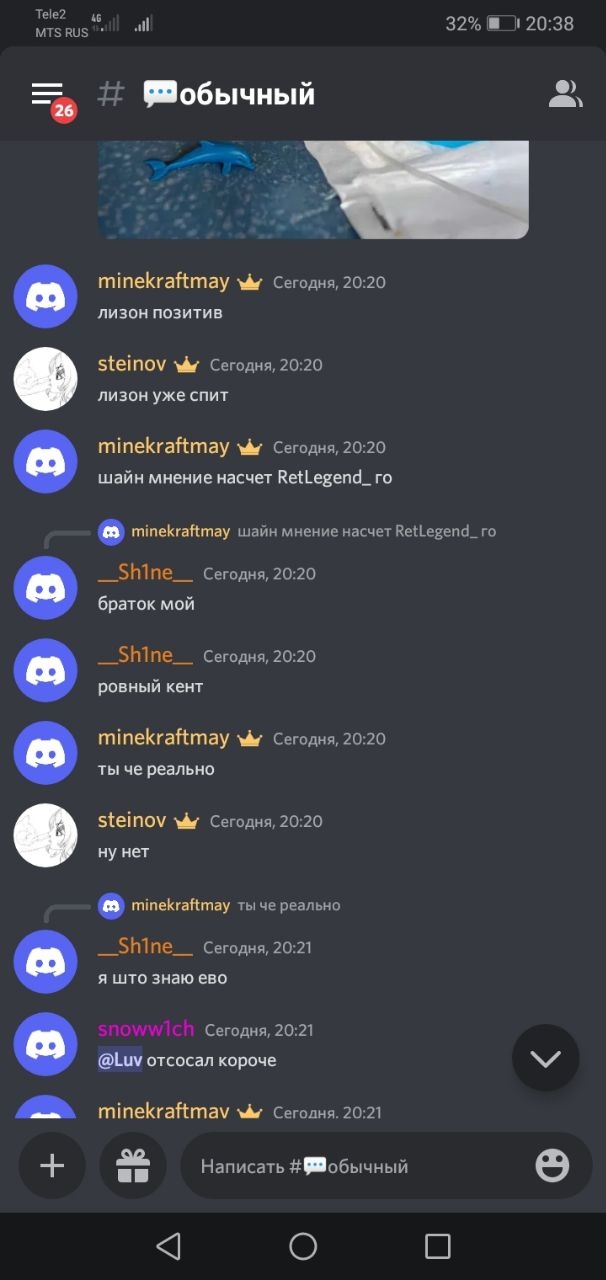Open steinov avatar above 'лизон уже спит'
This screenshot has height=1280, width=606.
pyautogui.click(x=45, y=379)
